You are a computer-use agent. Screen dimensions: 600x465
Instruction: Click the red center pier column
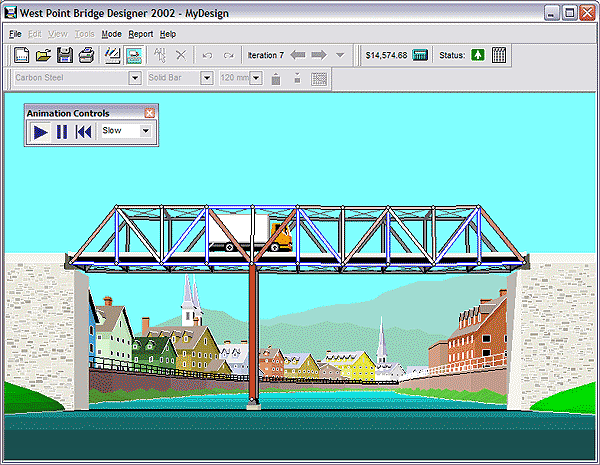pyautogui.click(x=253, y=333)
